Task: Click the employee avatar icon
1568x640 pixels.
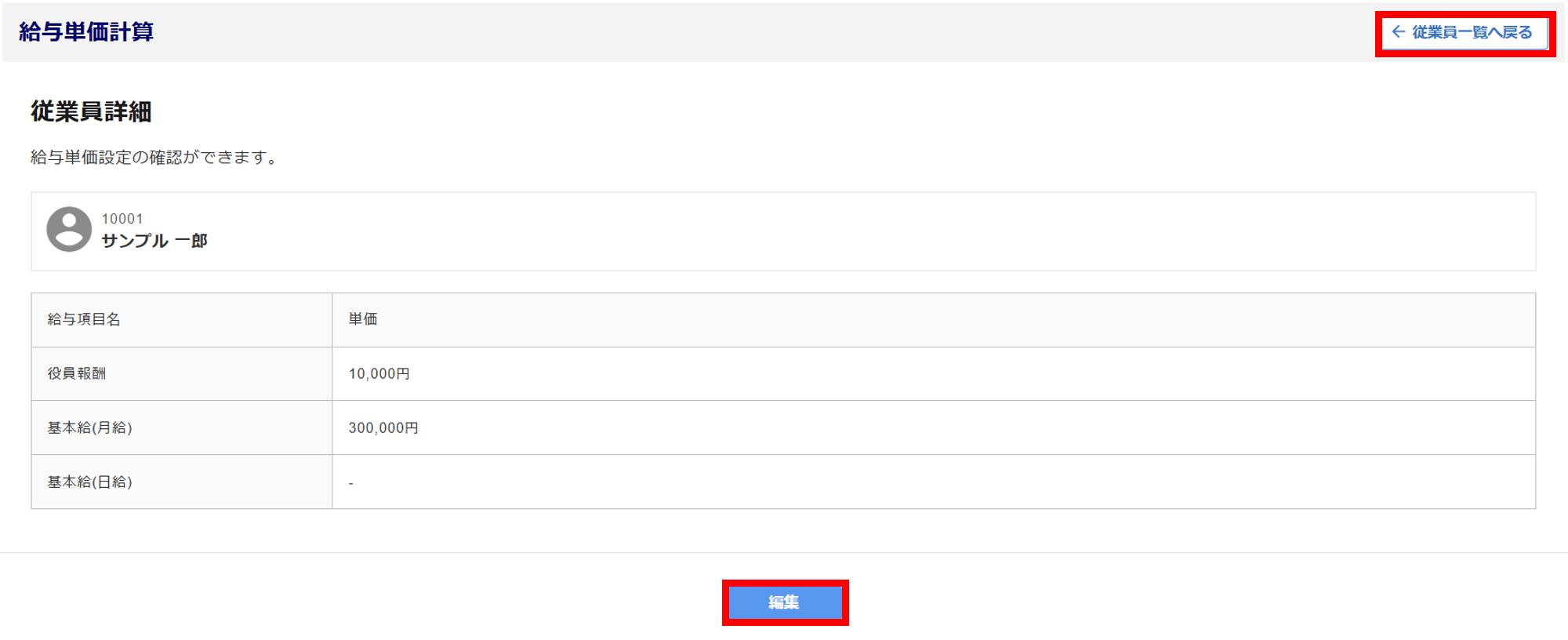Action: pyautogui.click(x=69, y=229)
